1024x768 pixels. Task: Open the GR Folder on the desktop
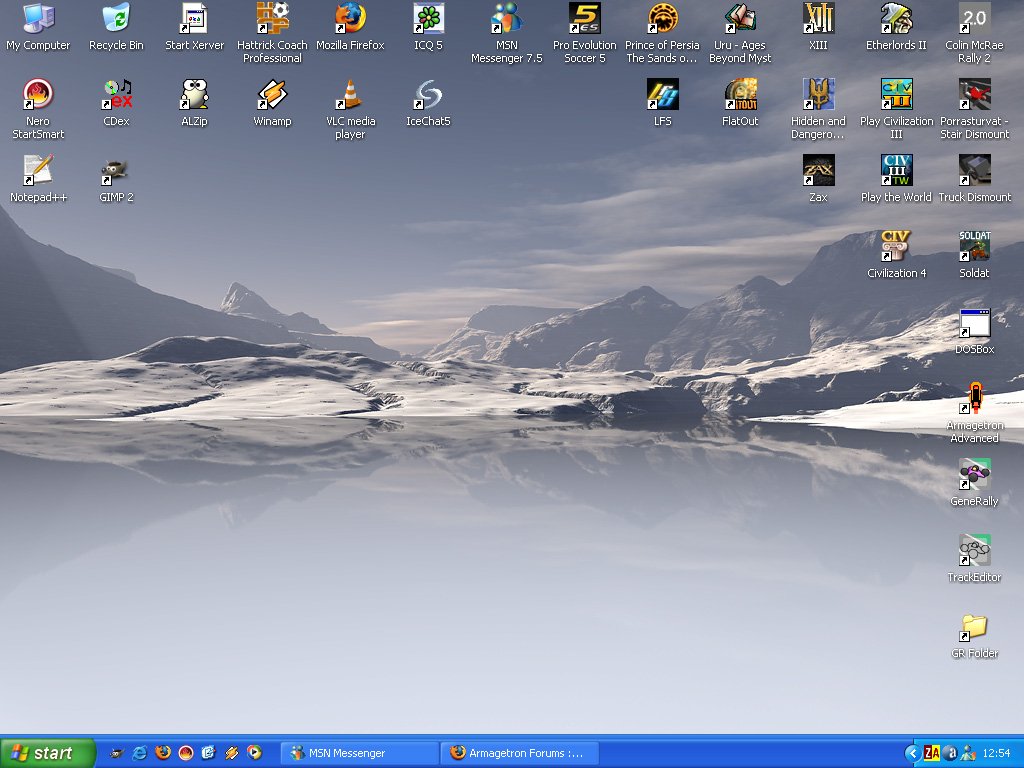click(x=974, y=629)
